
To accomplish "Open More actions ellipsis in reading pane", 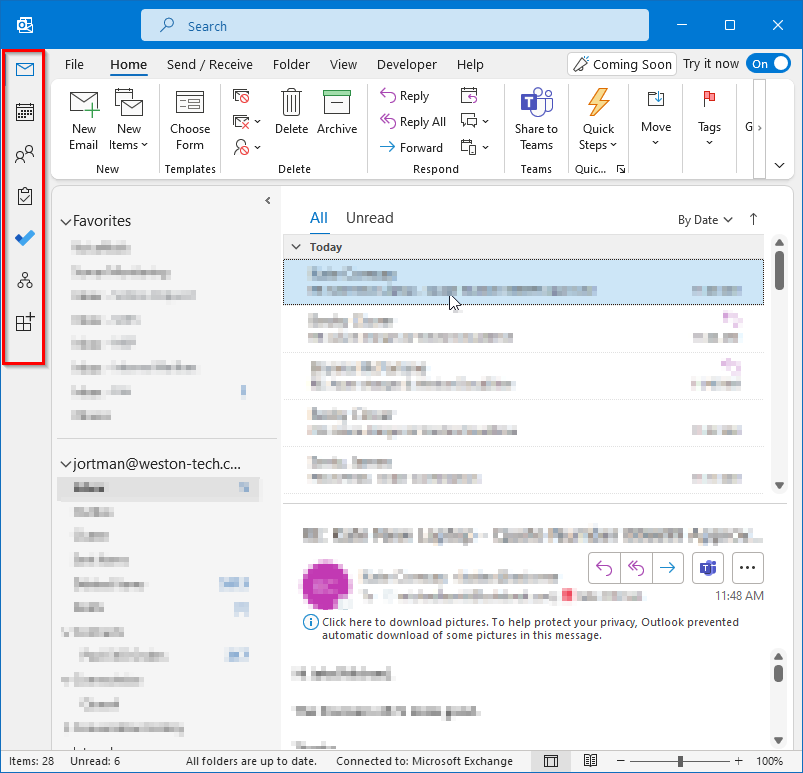I will tap(748, 568).
